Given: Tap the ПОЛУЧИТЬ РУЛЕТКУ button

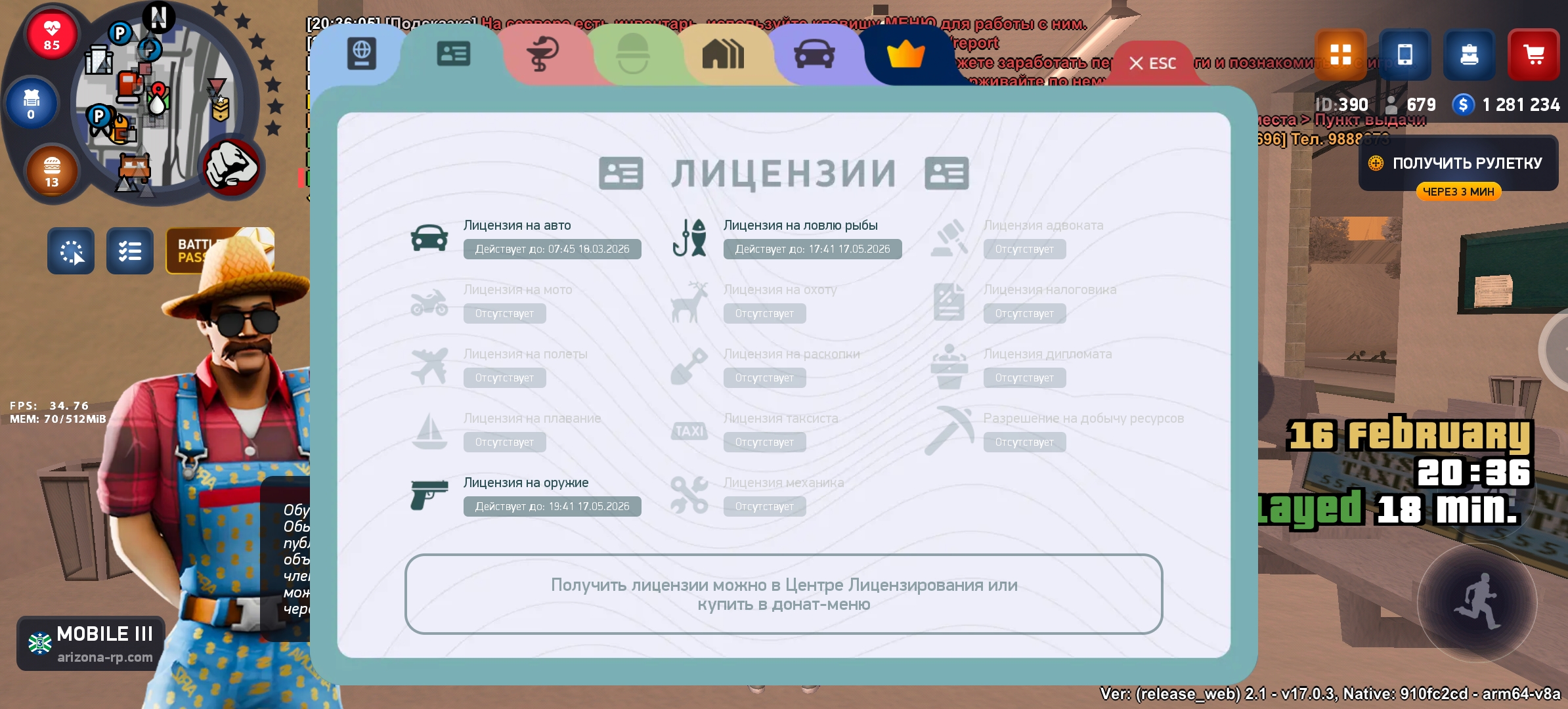Looking at the screenshot, I should [x=1458, y=163].
